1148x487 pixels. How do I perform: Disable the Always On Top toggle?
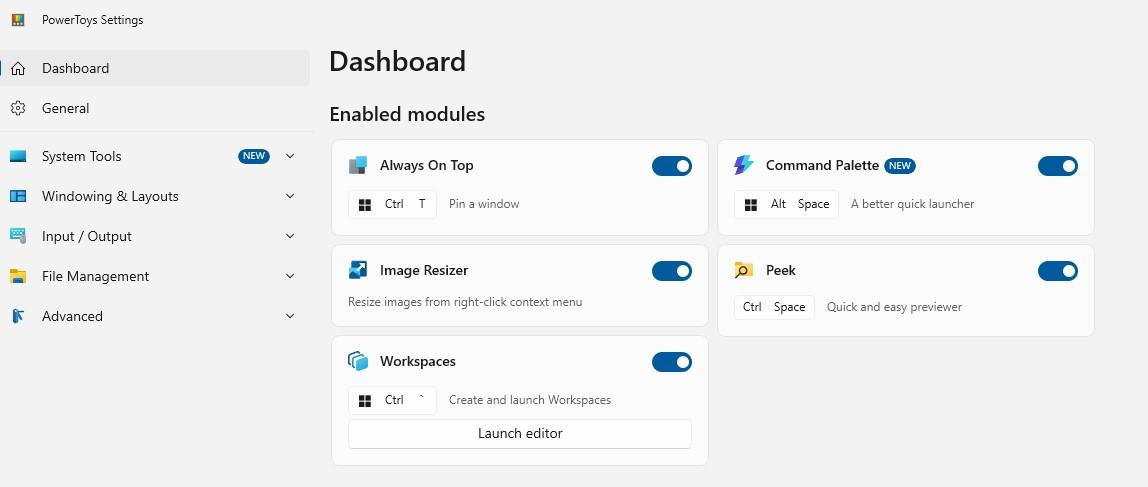click(x=671, y=166)
